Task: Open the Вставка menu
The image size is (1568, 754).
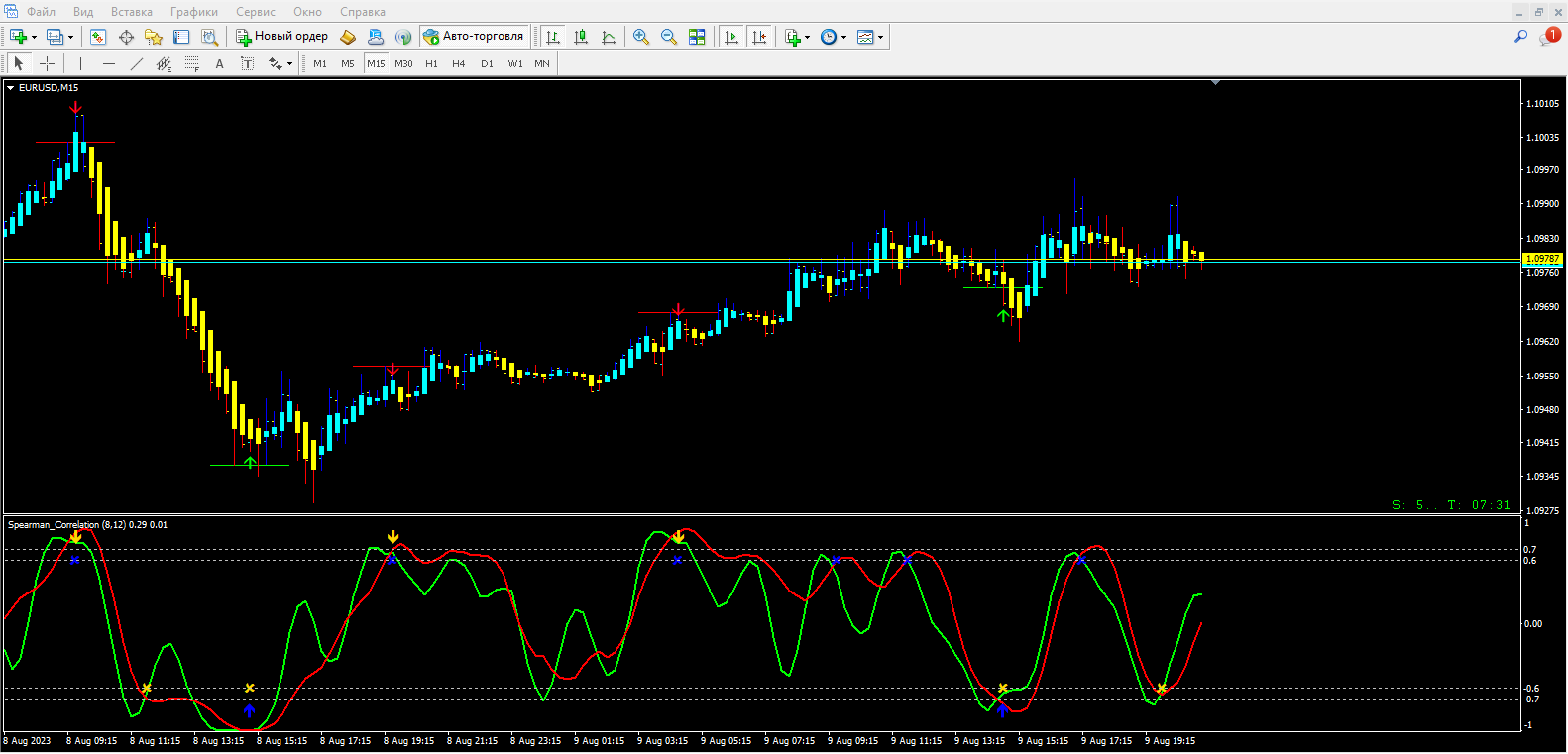Action: click(132, 12)
